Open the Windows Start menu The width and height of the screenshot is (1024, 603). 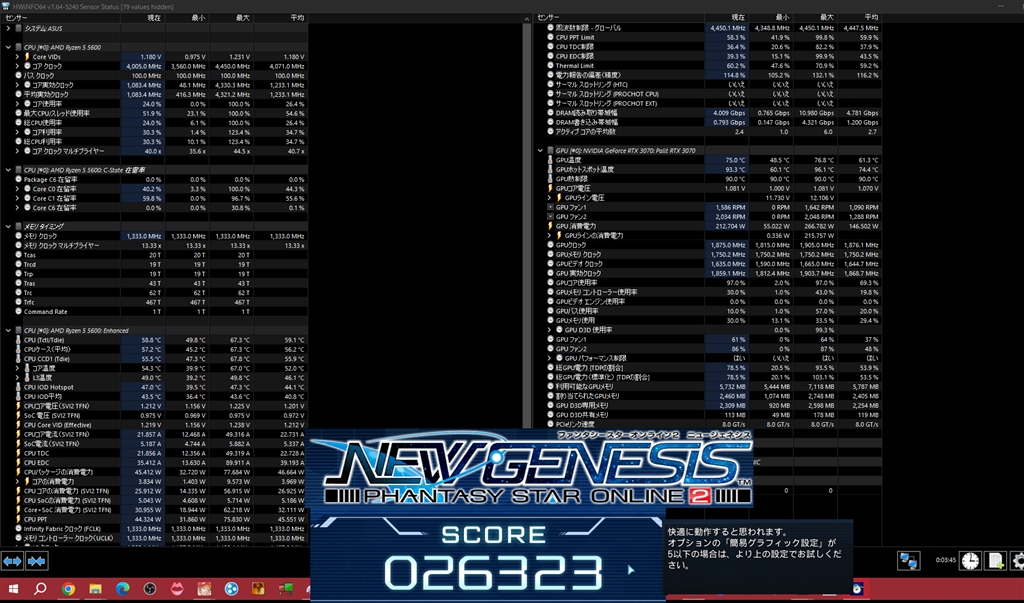(12, 589)
